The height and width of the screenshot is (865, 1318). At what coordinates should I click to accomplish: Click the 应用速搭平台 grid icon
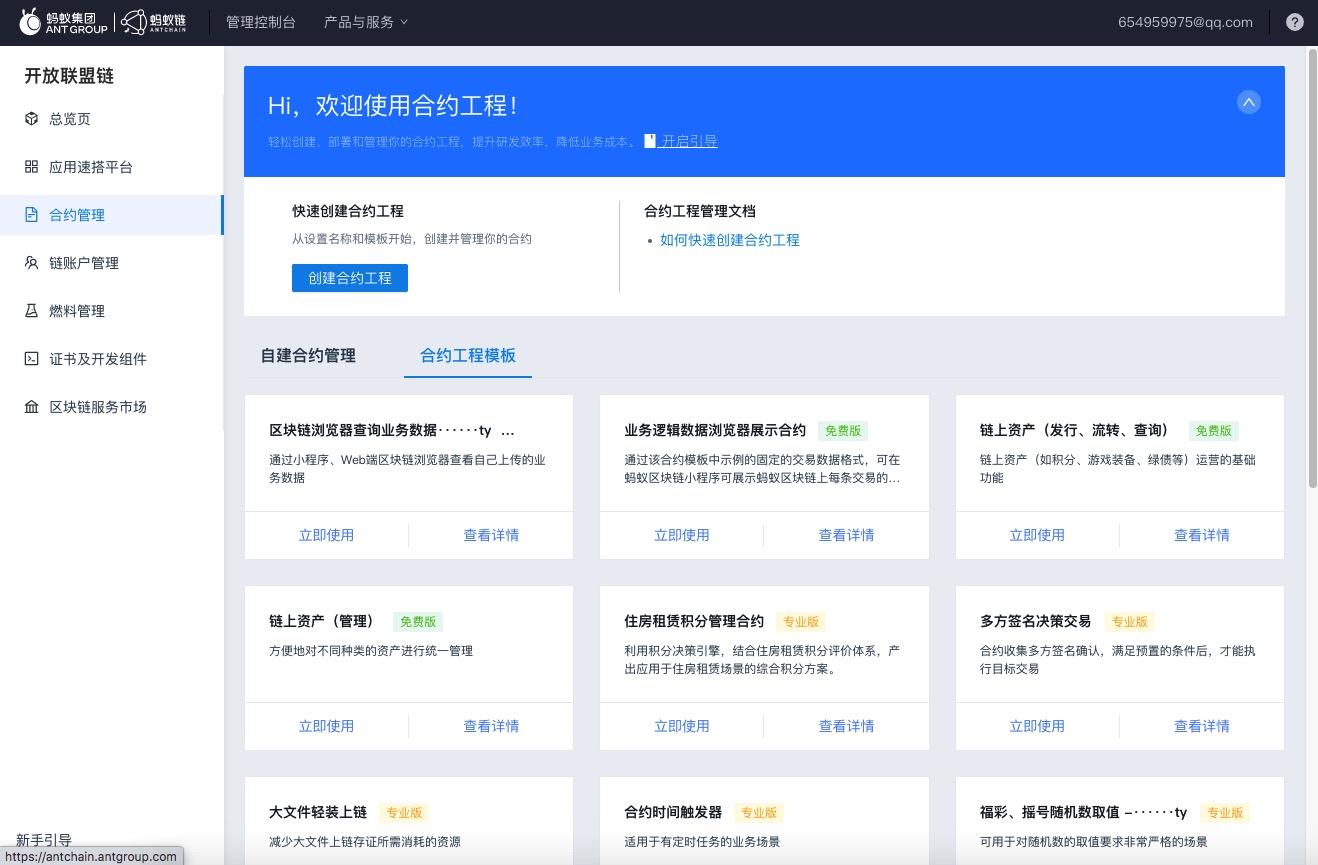coord(31,167)
